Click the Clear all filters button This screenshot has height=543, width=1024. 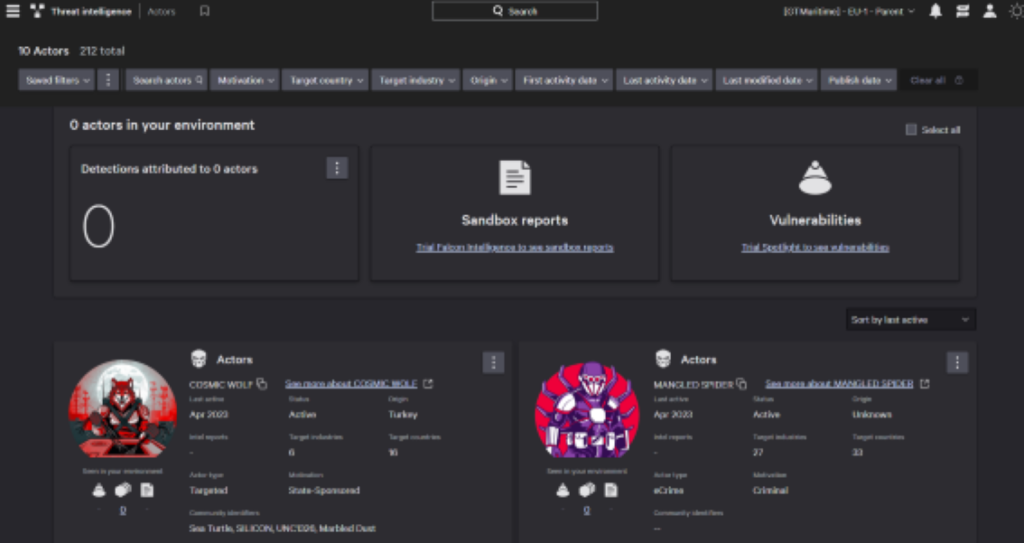coord(937,80)
